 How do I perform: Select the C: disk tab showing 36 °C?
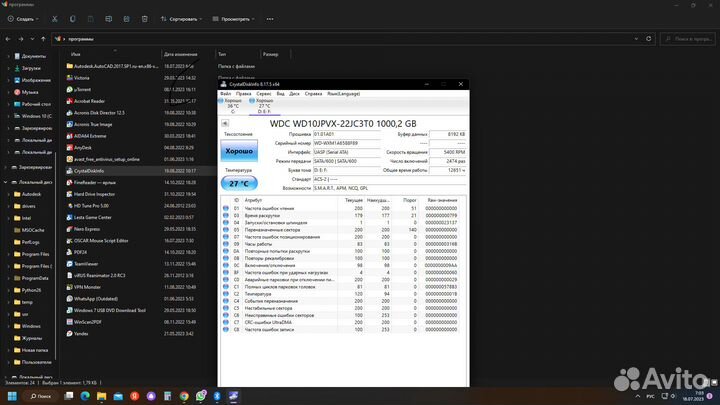tap(232, 106)
